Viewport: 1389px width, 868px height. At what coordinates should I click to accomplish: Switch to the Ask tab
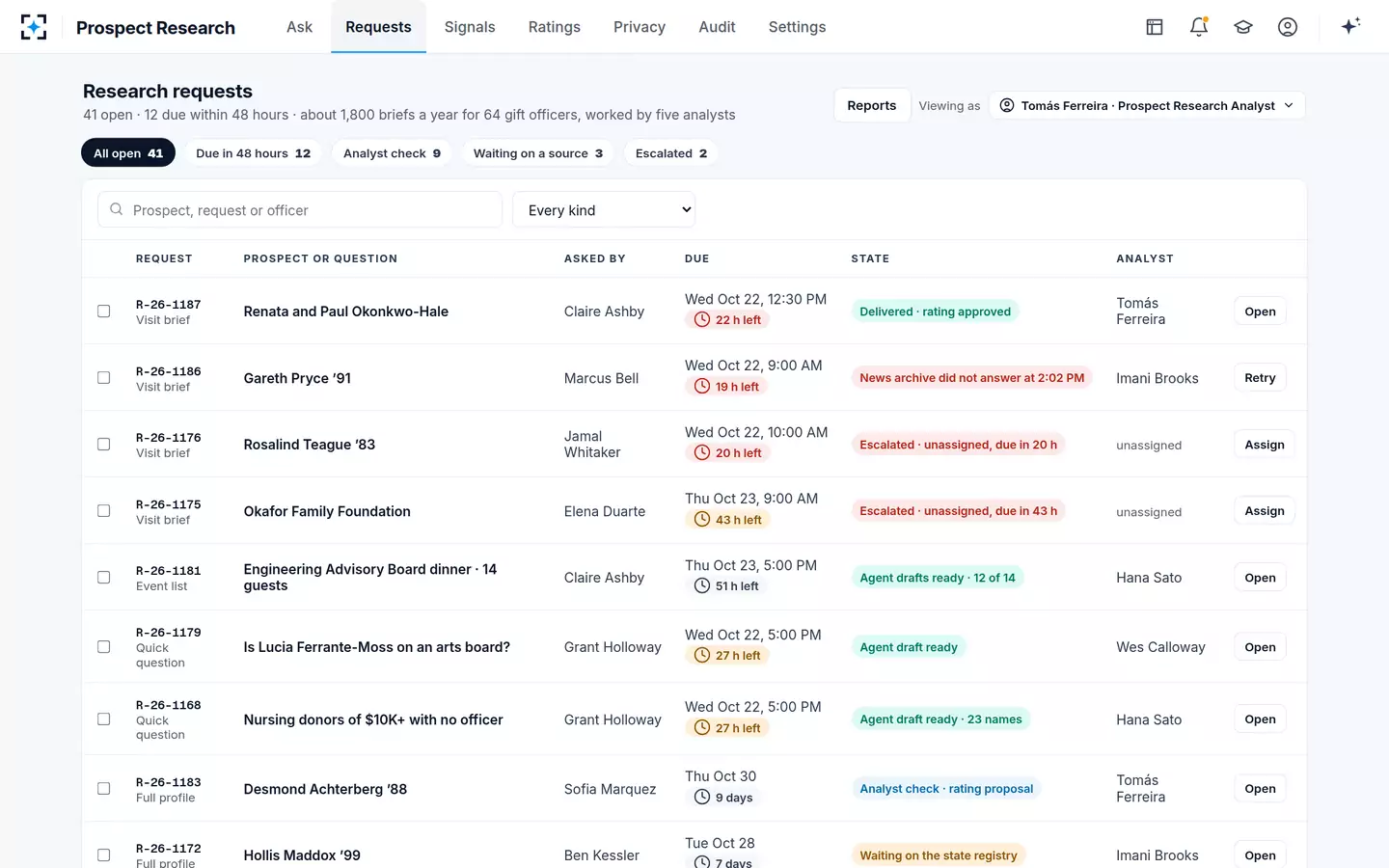[x=299, y=27]
